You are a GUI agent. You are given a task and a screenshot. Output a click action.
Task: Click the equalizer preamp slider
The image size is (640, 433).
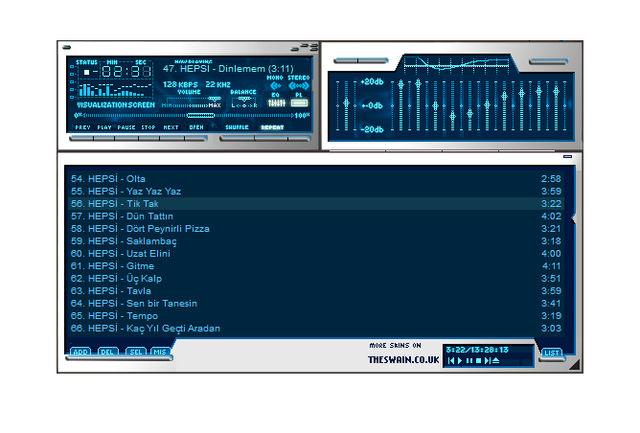pos(346,105)
